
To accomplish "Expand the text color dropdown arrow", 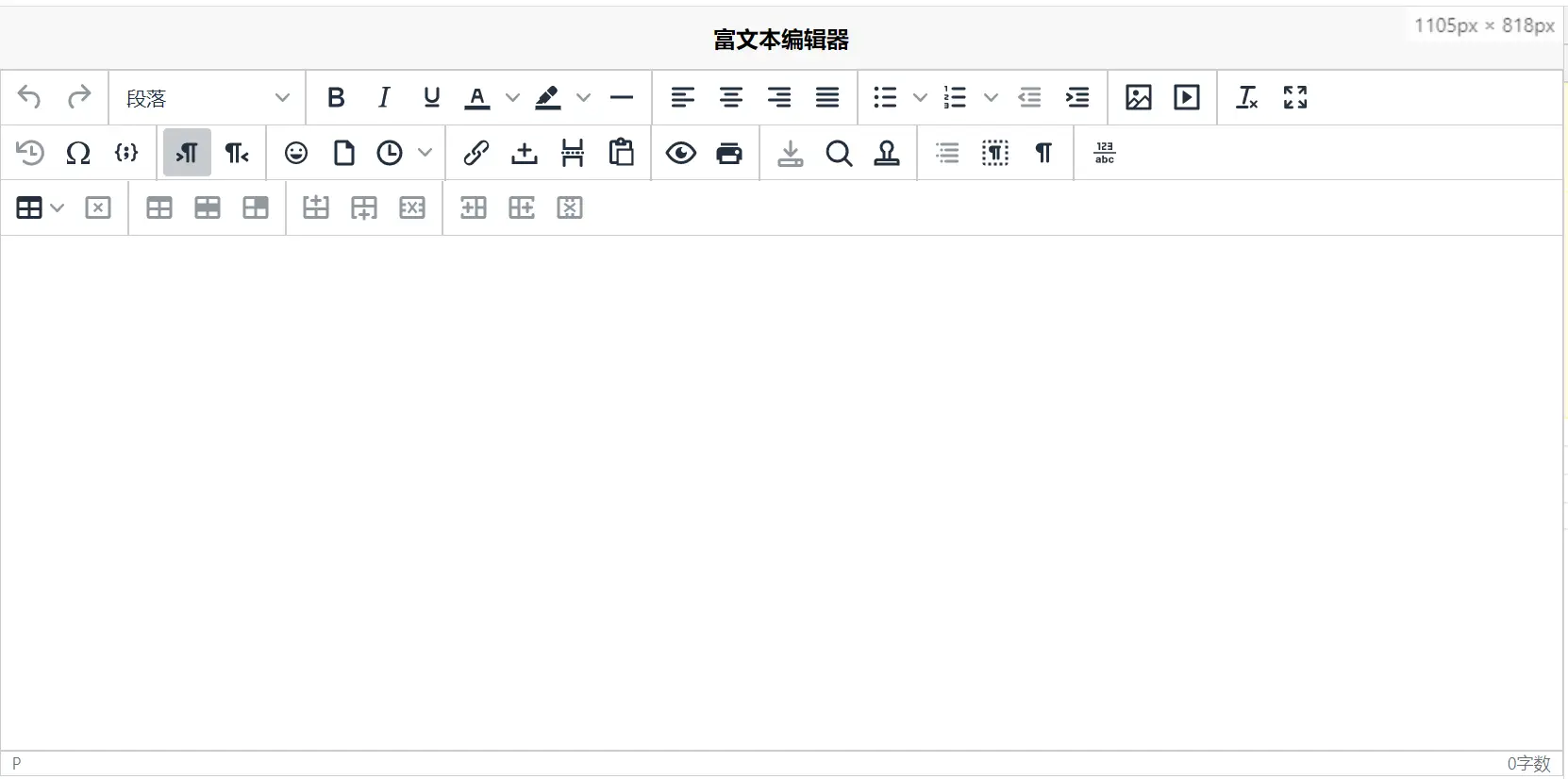I will [x=512, y=97].
